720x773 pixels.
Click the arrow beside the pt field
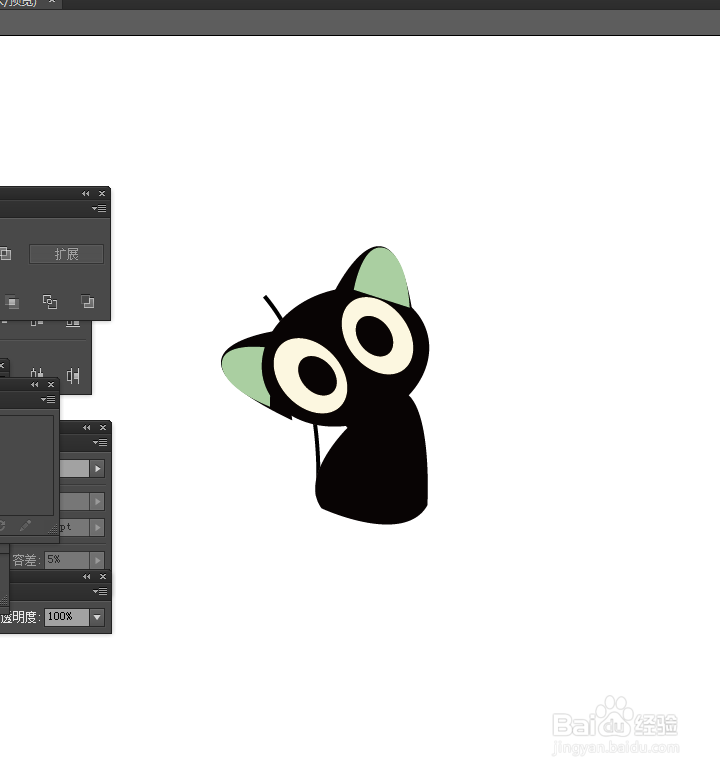click(98, 527)
